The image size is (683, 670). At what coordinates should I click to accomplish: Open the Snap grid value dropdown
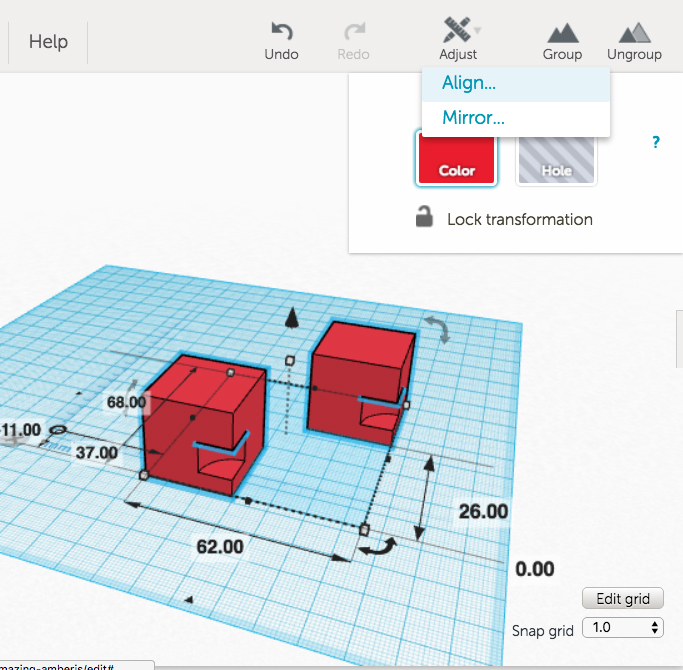622,628
